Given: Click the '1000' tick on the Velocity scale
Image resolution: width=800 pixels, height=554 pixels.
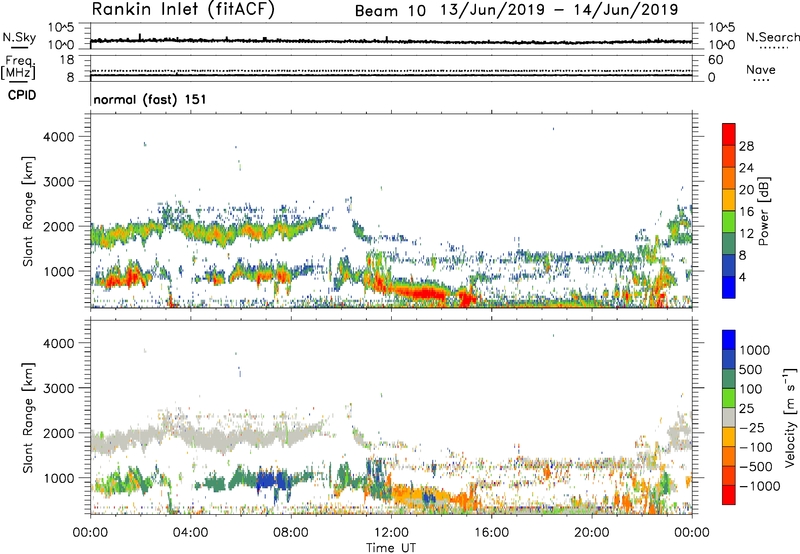Looking at the screenshot, I should click(x=754, y=350).
